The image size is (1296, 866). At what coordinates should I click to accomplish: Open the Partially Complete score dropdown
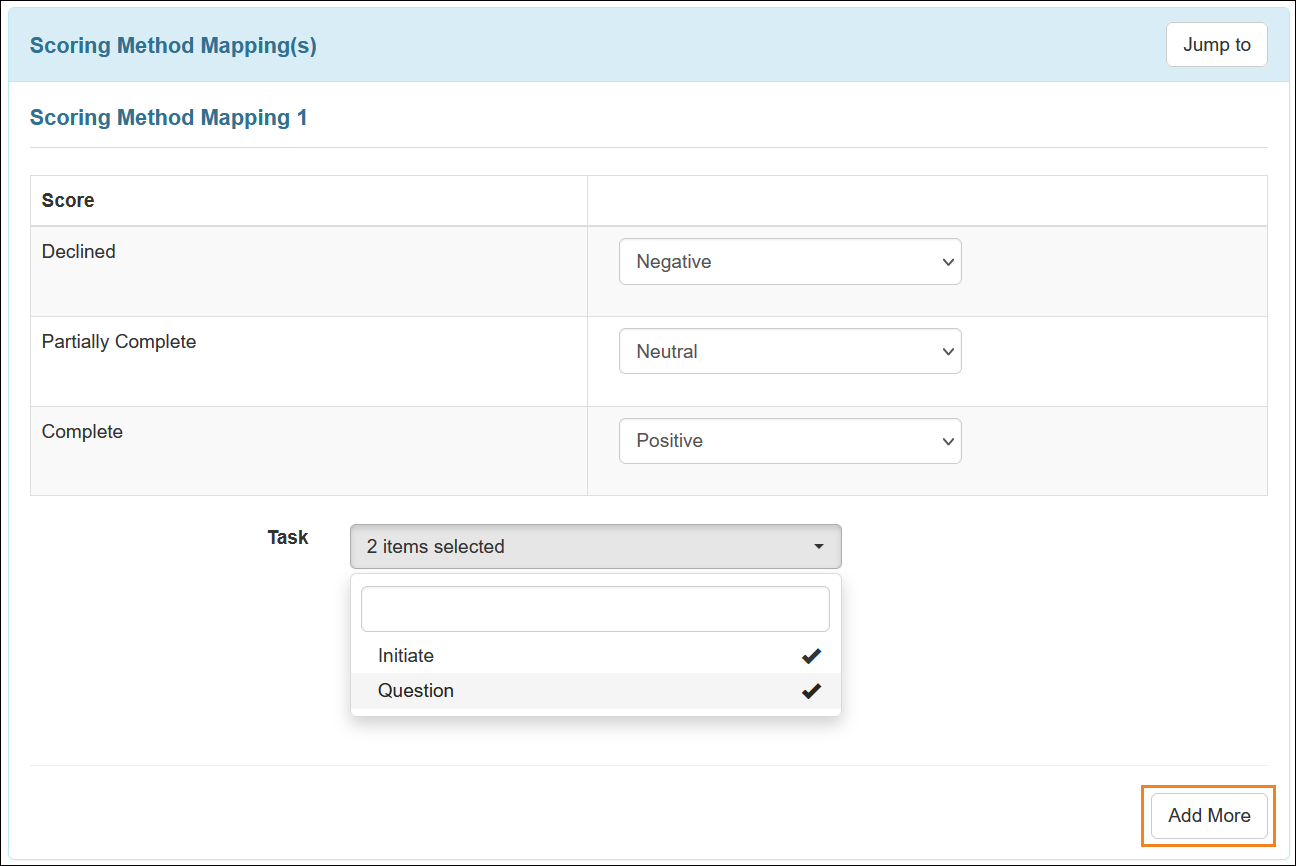pos(789,351)
